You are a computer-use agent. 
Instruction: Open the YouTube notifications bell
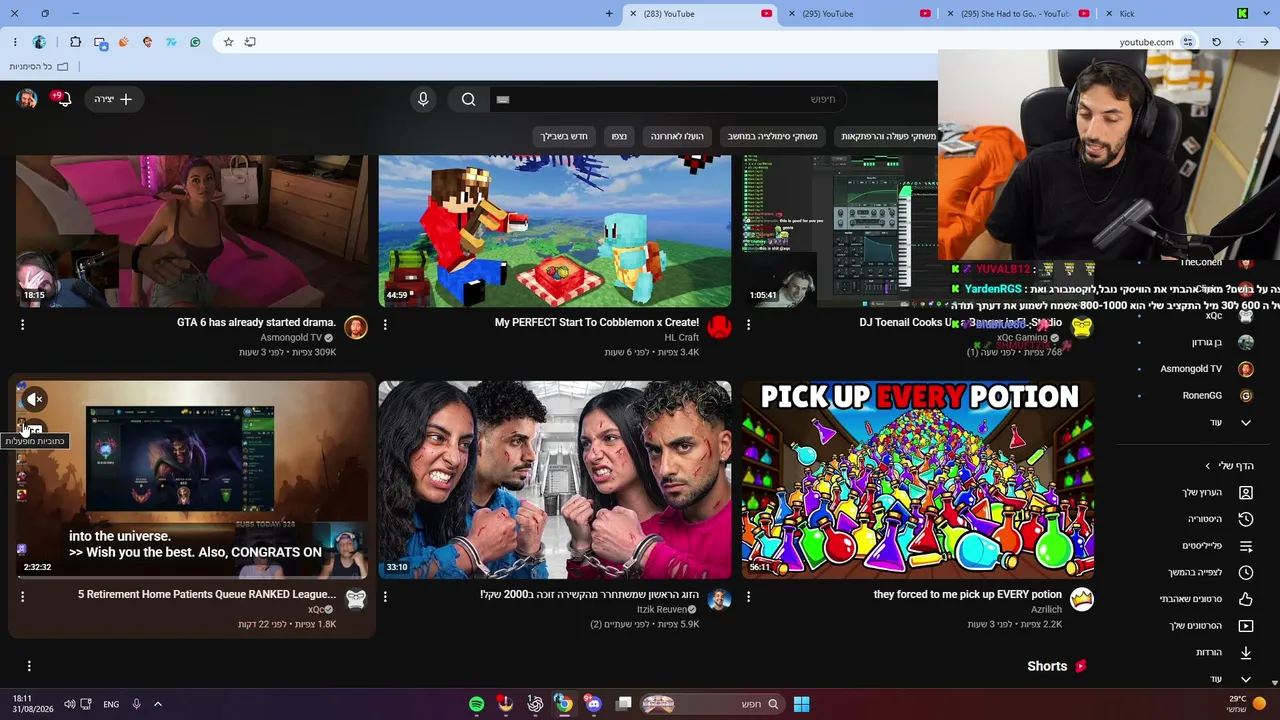(64, 99)
